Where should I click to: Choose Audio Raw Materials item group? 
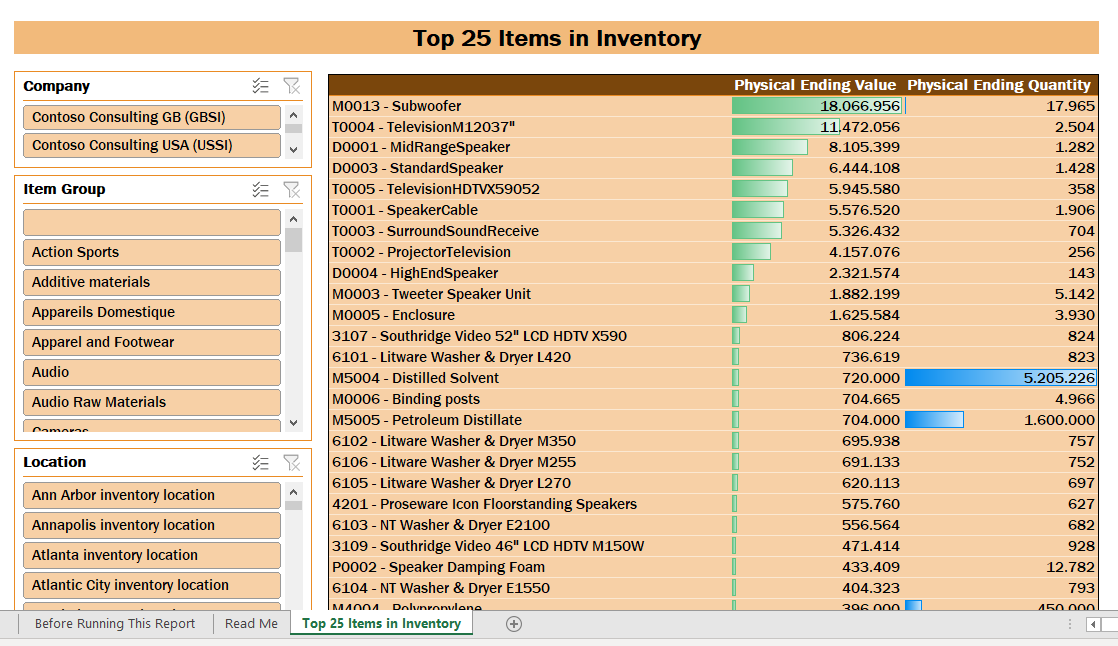tap(152, 402)
